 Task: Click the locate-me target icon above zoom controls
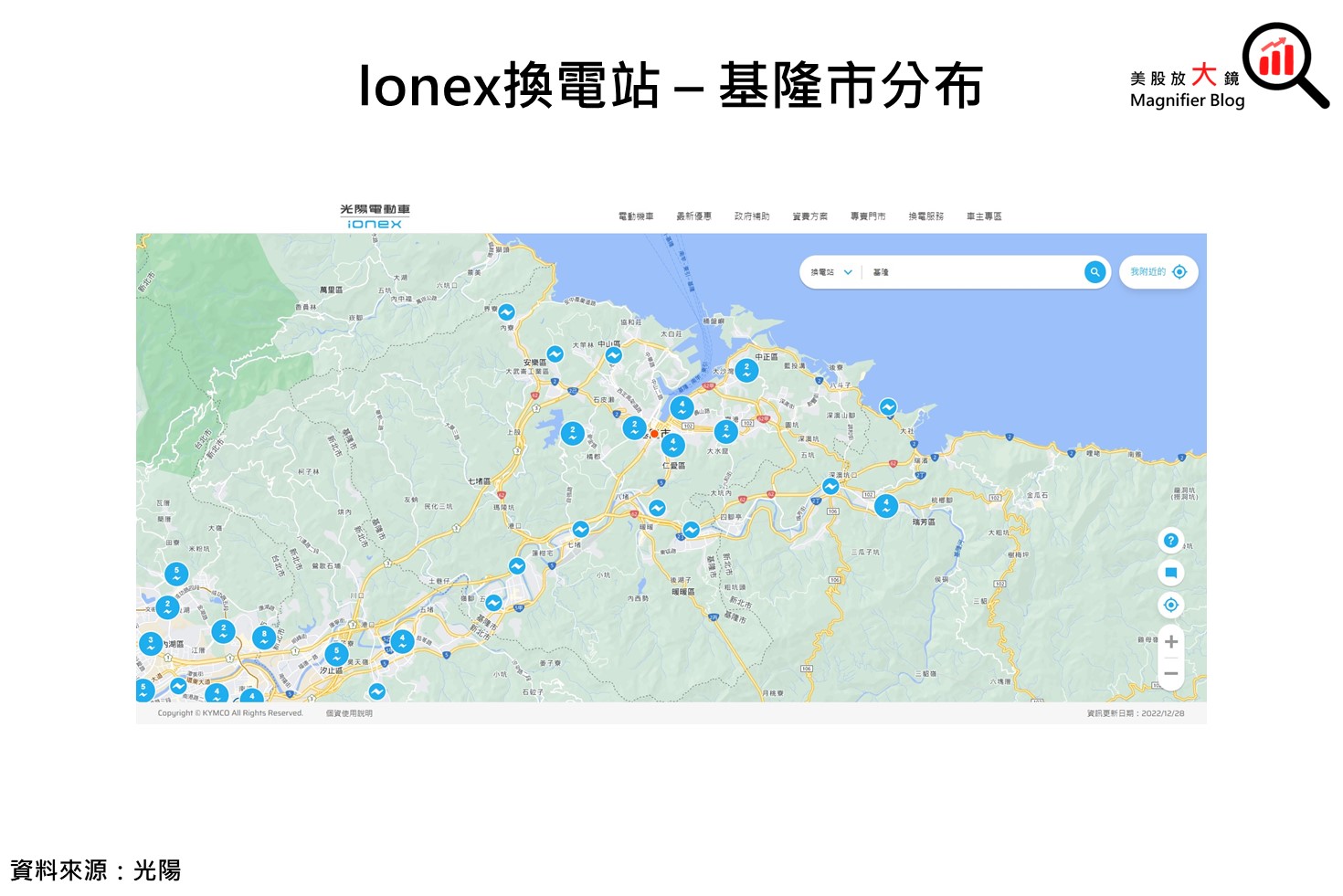pos(1170,605)
